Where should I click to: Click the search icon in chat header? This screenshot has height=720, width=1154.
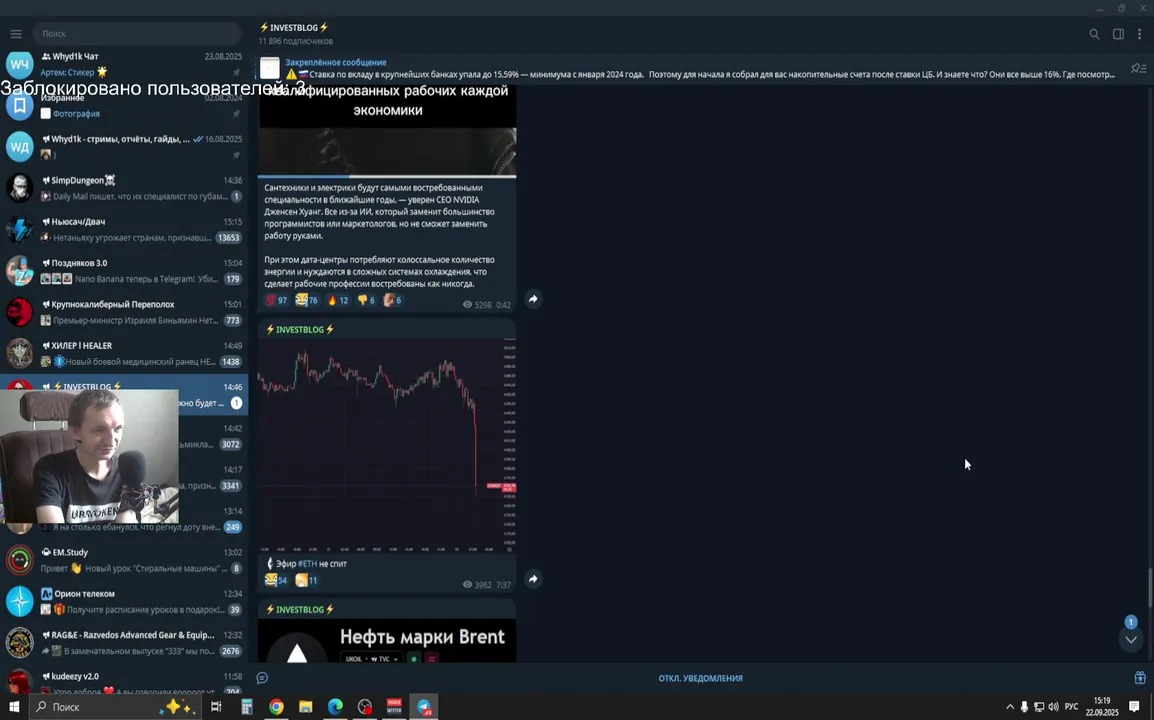pyautogui.click(x=1094, y=34)
